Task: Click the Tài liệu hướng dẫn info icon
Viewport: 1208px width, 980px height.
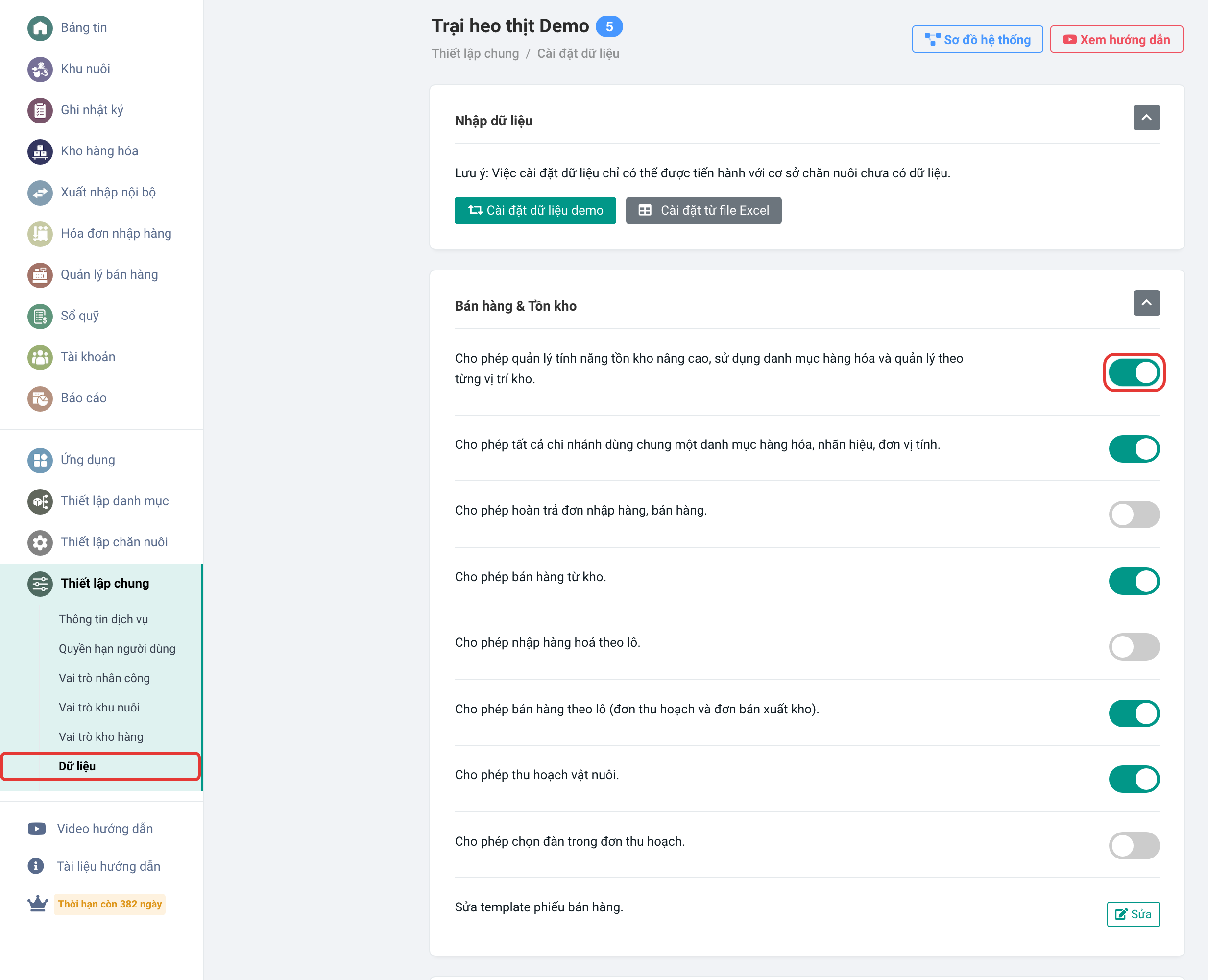Action: click(x=36, y=866)
